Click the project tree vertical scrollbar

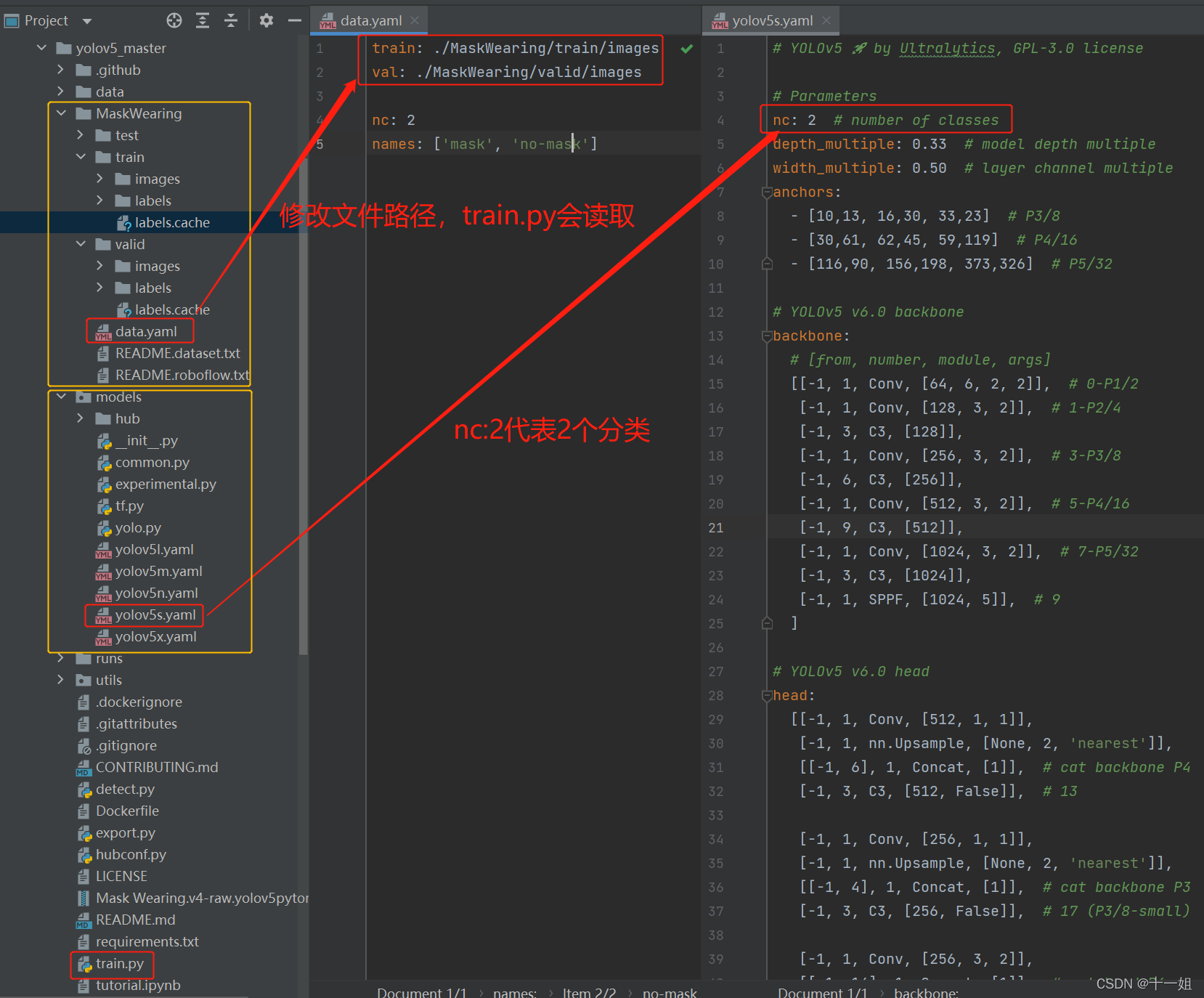[x=304, y=407]
